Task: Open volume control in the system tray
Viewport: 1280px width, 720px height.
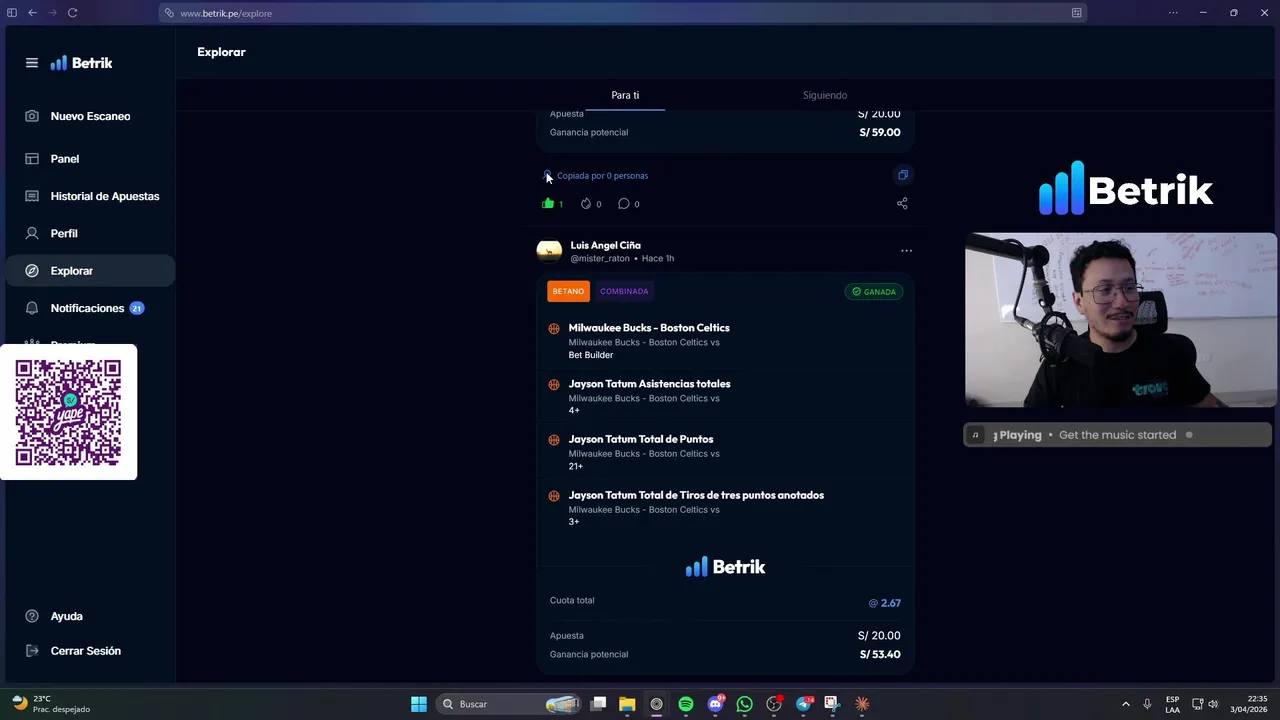Action: pyautogui.click(x=1213, y=704)
